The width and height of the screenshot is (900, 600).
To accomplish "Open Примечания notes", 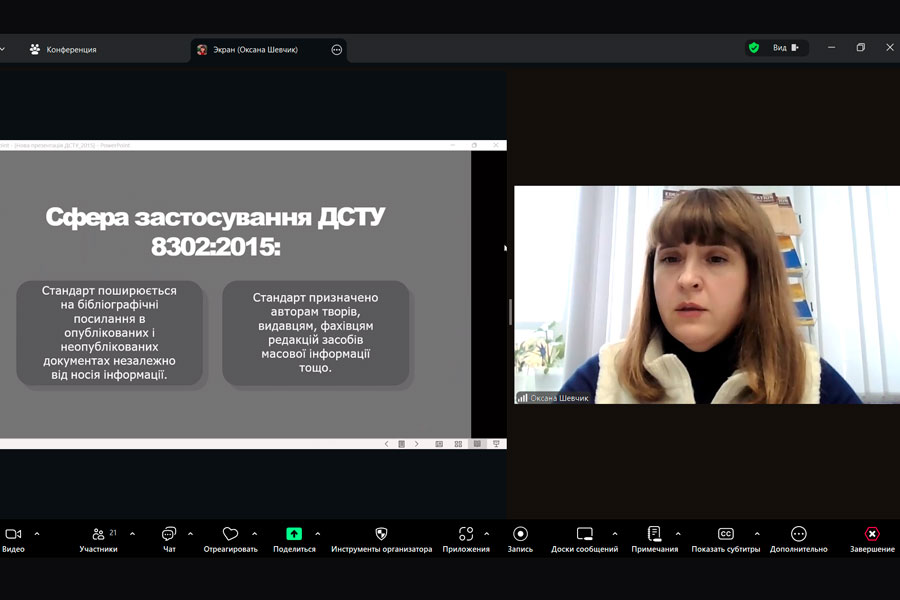I will click(654, 540).
